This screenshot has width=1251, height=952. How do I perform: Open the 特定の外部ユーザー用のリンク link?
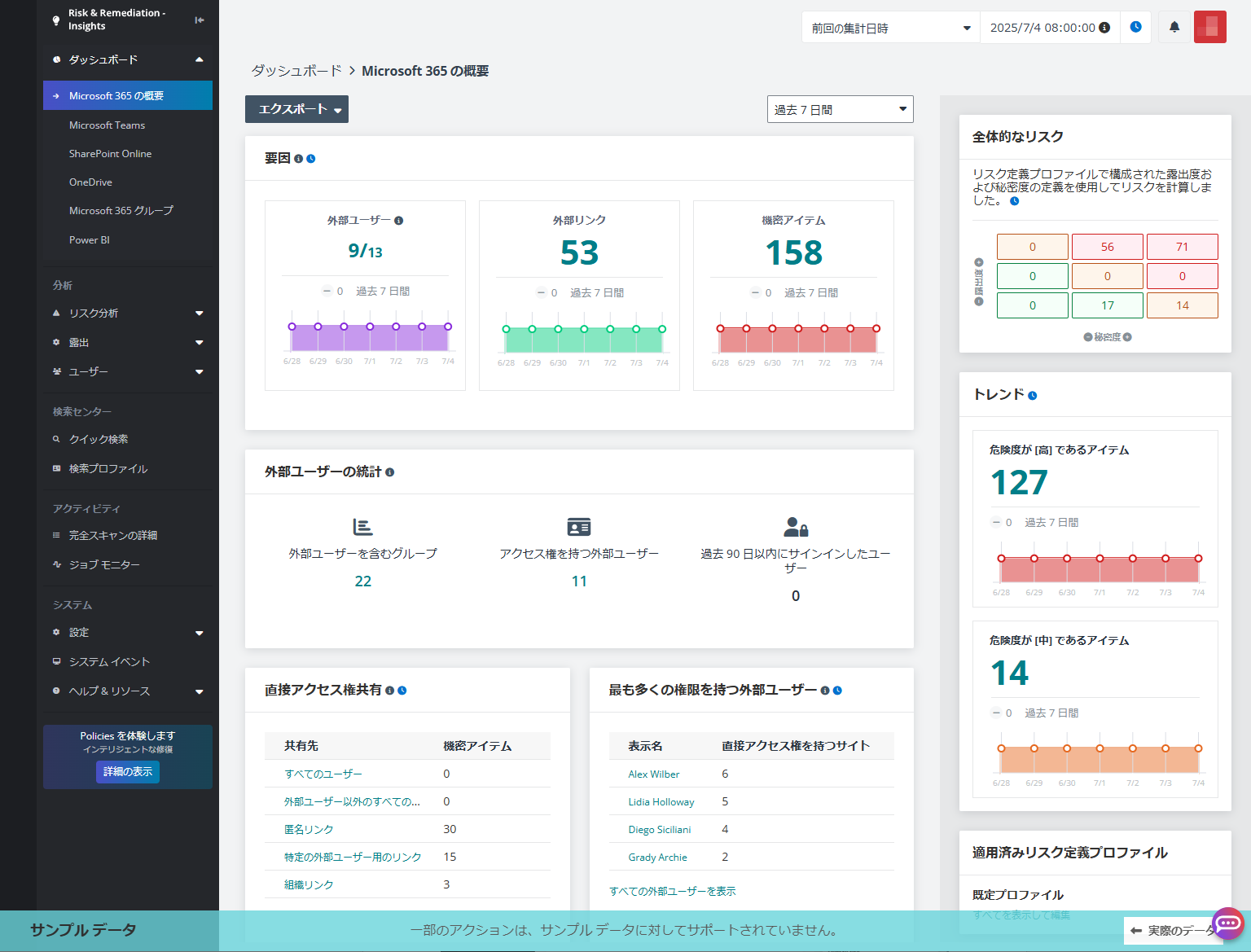click(353, 858)
